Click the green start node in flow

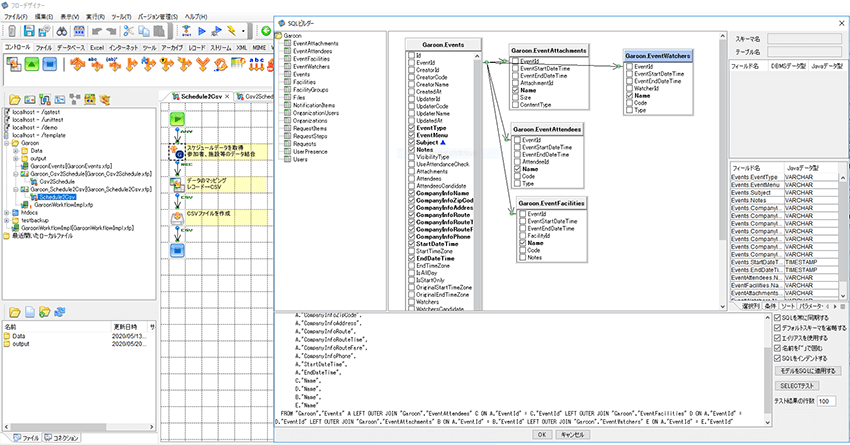click(x=178, y=119)
